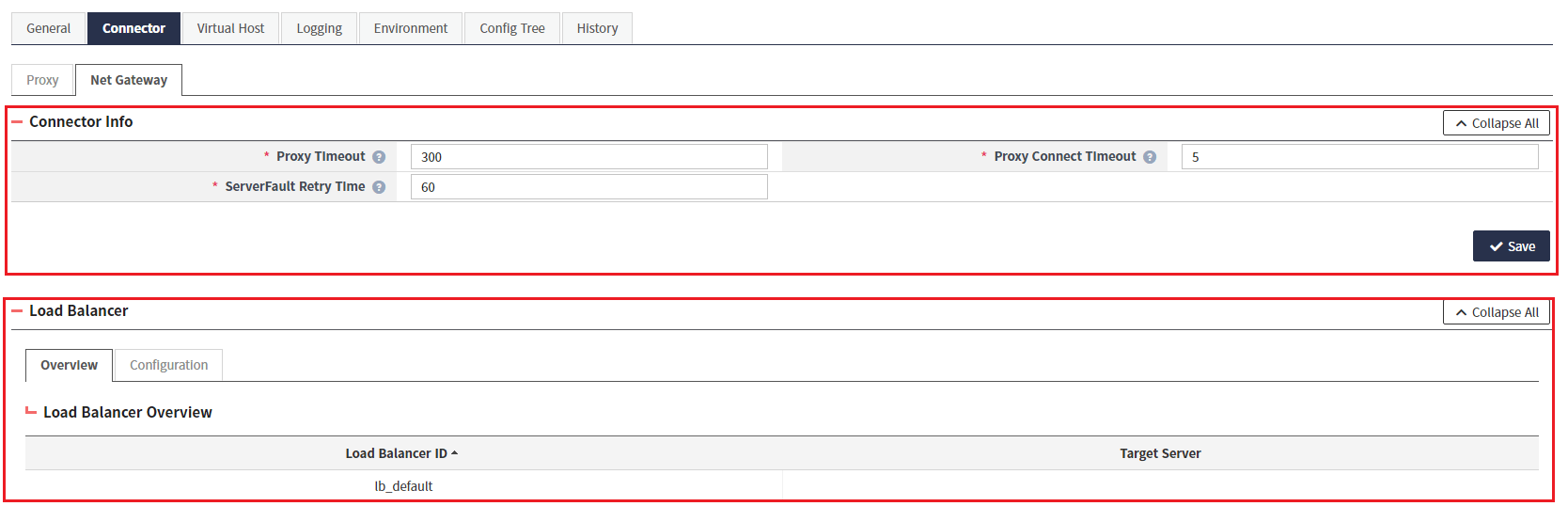Switch to the Proxy sub-tab
This screenshot has height=522, width=1568.
(x=42, y=80)
